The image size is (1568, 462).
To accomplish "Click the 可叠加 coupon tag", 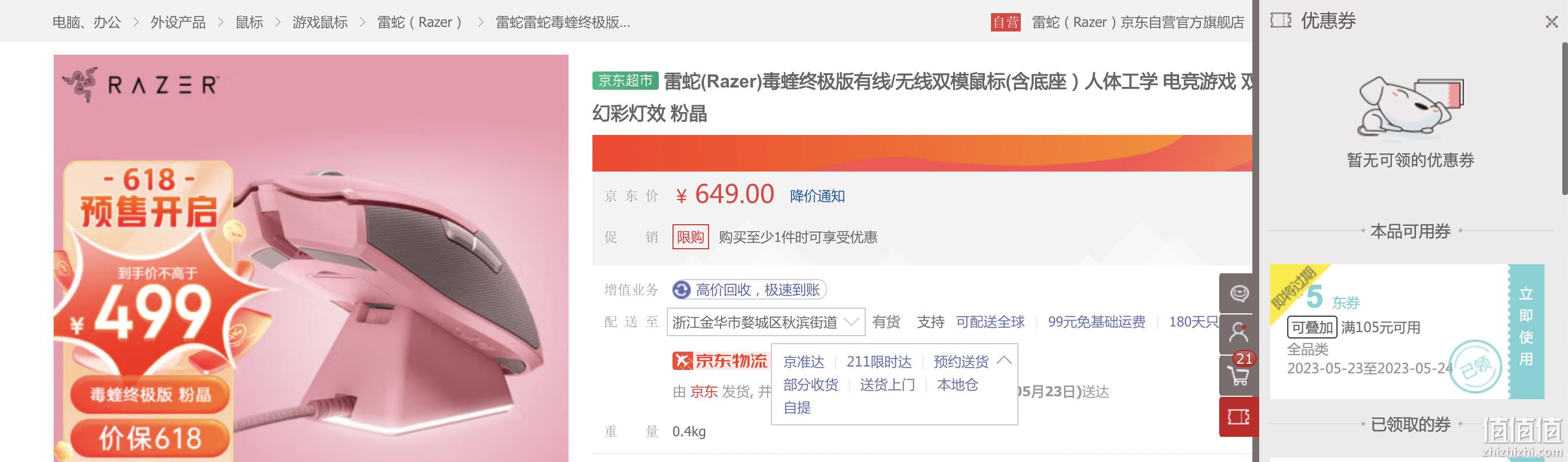I will coord(1312,328).
